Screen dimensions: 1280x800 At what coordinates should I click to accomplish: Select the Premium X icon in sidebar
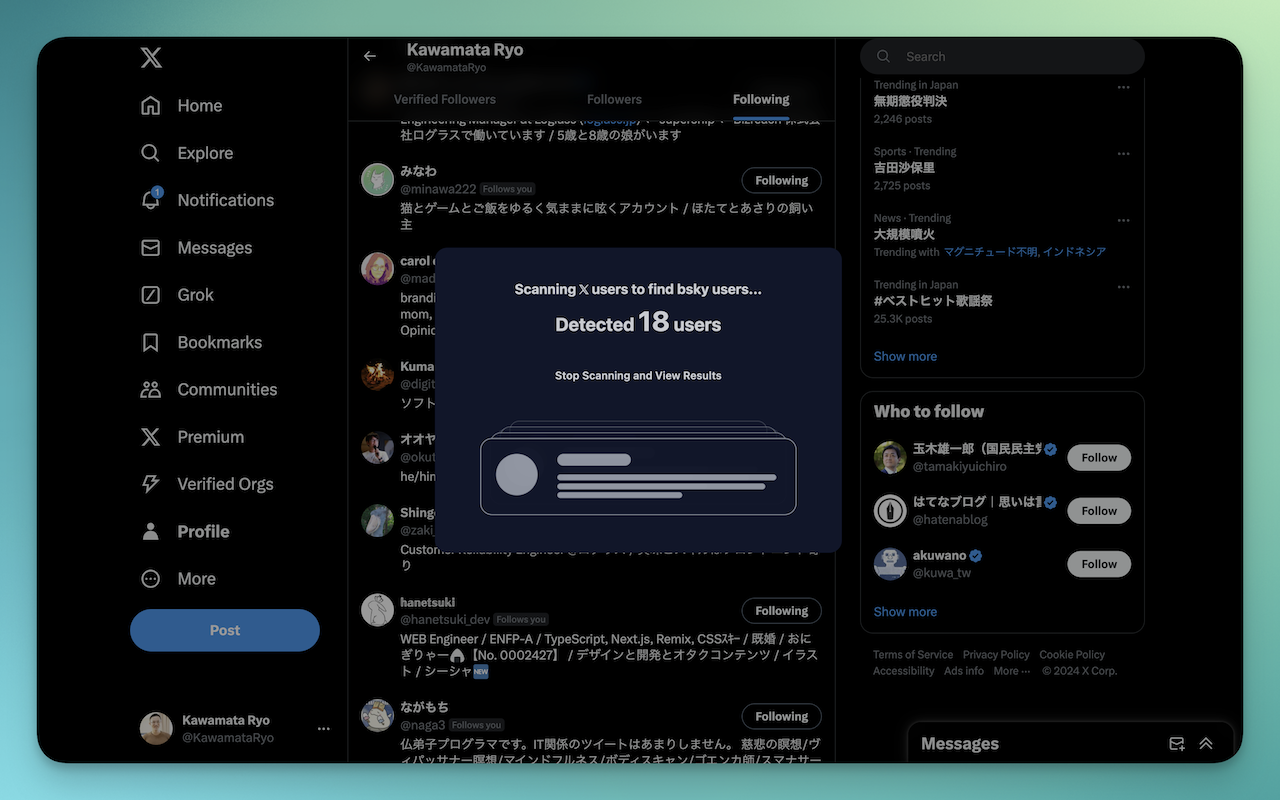coord(150,437)
